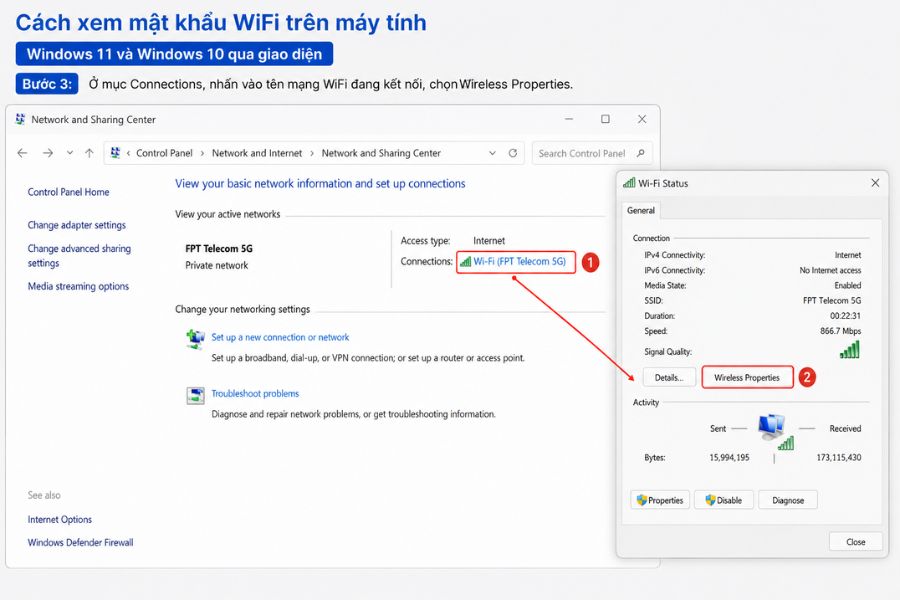Click the Wi-Fi (FPT Telecom 5G) connection link

coord(519,261)
